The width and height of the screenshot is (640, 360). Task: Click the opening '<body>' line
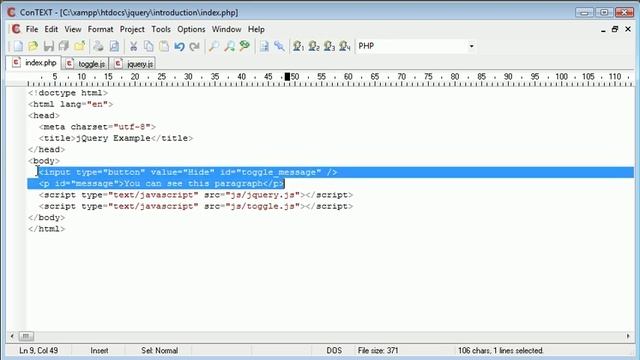tap(44, 161)
